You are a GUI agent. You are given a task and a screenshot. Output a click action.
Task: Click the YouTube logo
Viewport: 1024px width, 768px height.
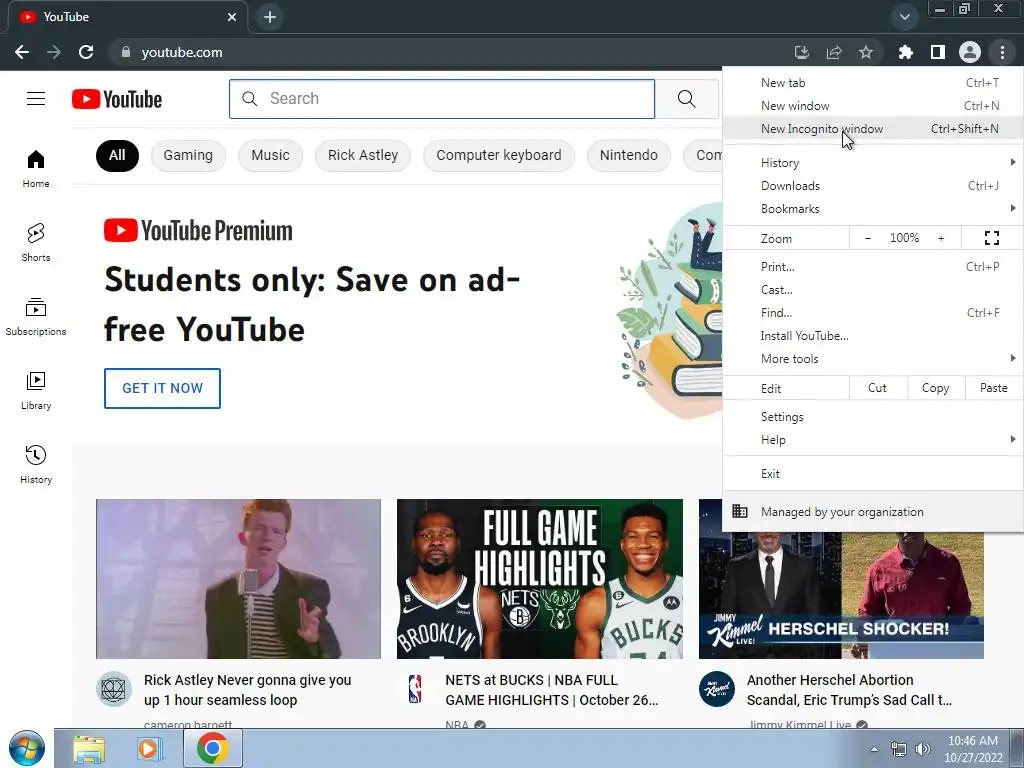[117, 99]
